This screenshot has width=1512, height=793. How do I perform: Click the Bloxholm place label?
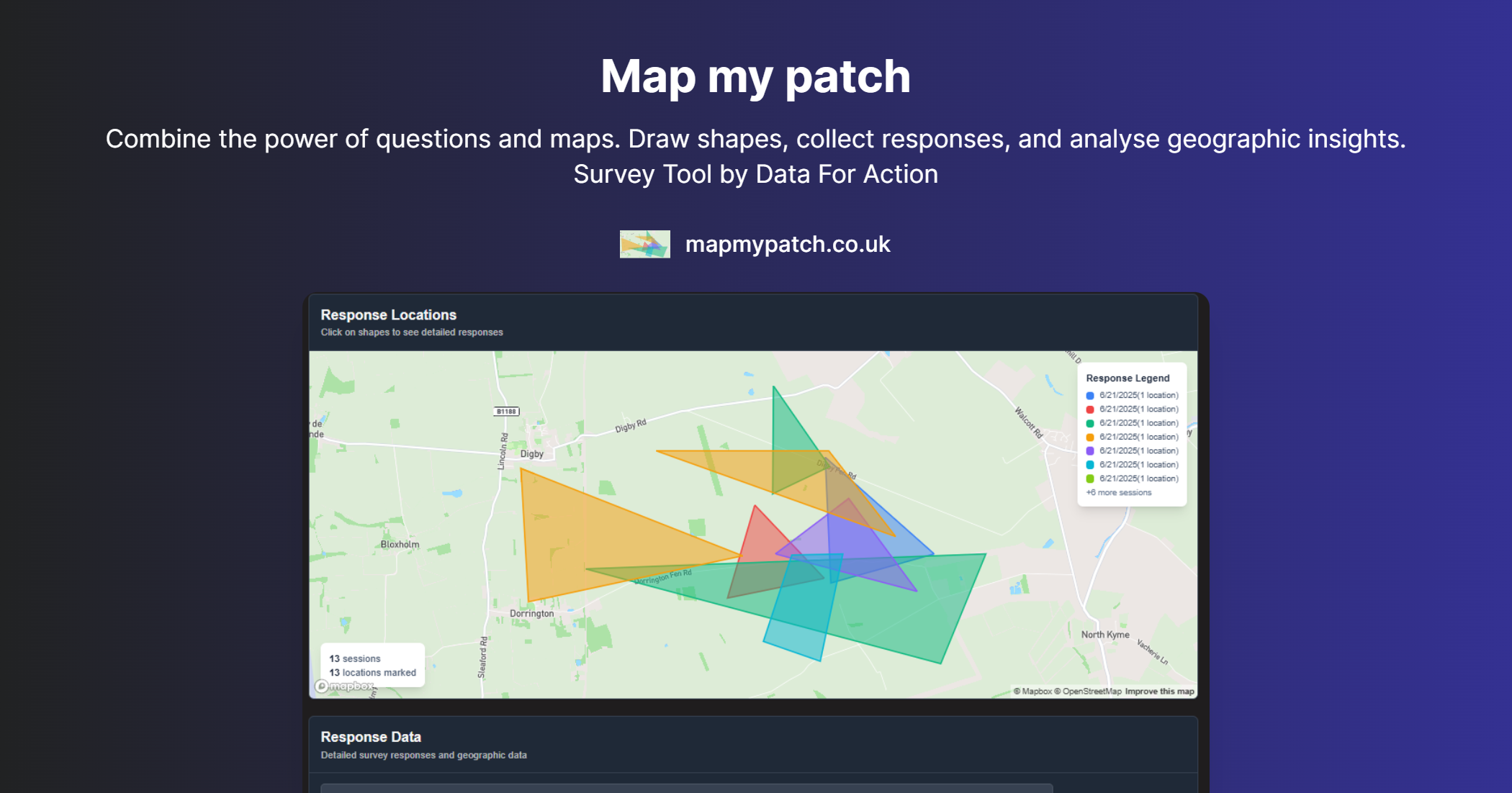pyautogui.click(x=400, y=545)
